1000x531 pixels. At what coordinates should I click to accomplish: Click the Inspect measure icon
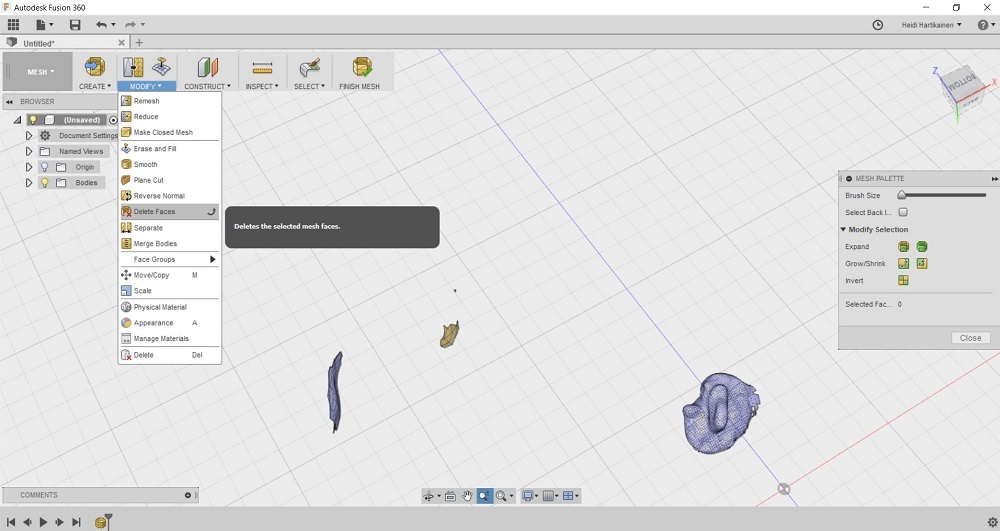click(262, 67)
